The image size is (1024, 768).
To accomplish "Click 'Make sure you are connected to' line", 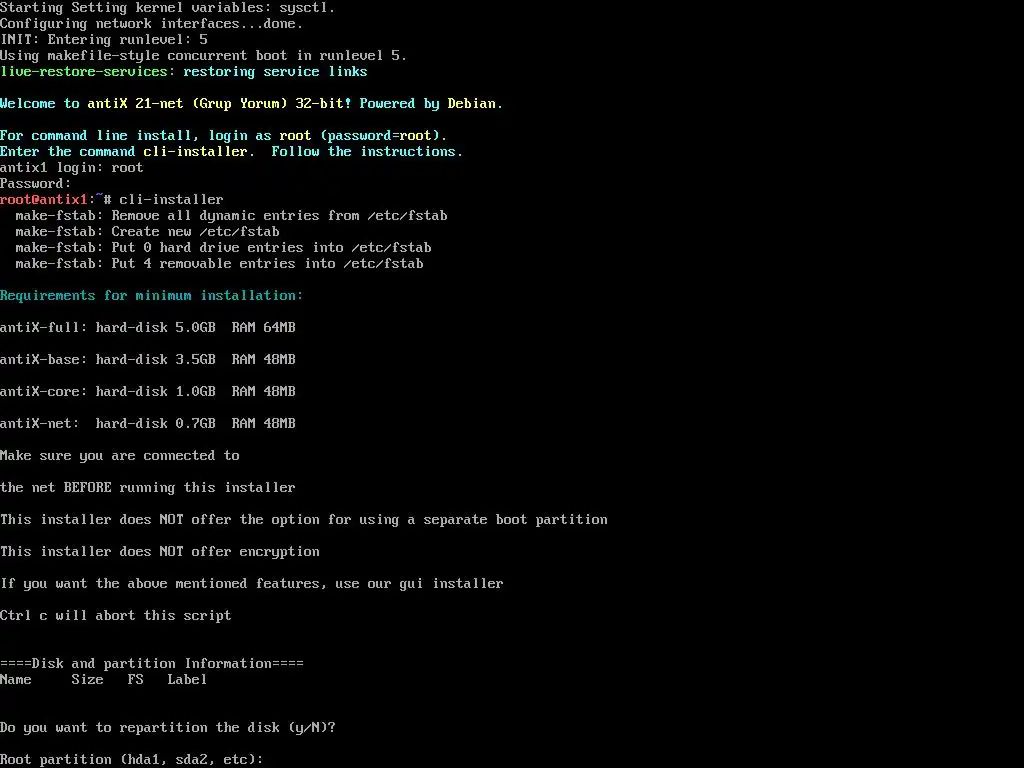I will pyautogui.click(x=120, y=455).
